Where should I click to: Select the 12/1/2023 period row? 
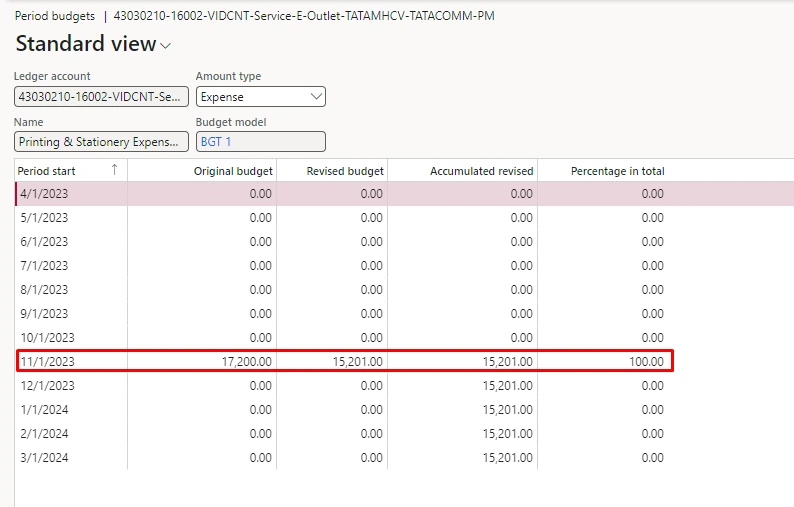point(405,385)
